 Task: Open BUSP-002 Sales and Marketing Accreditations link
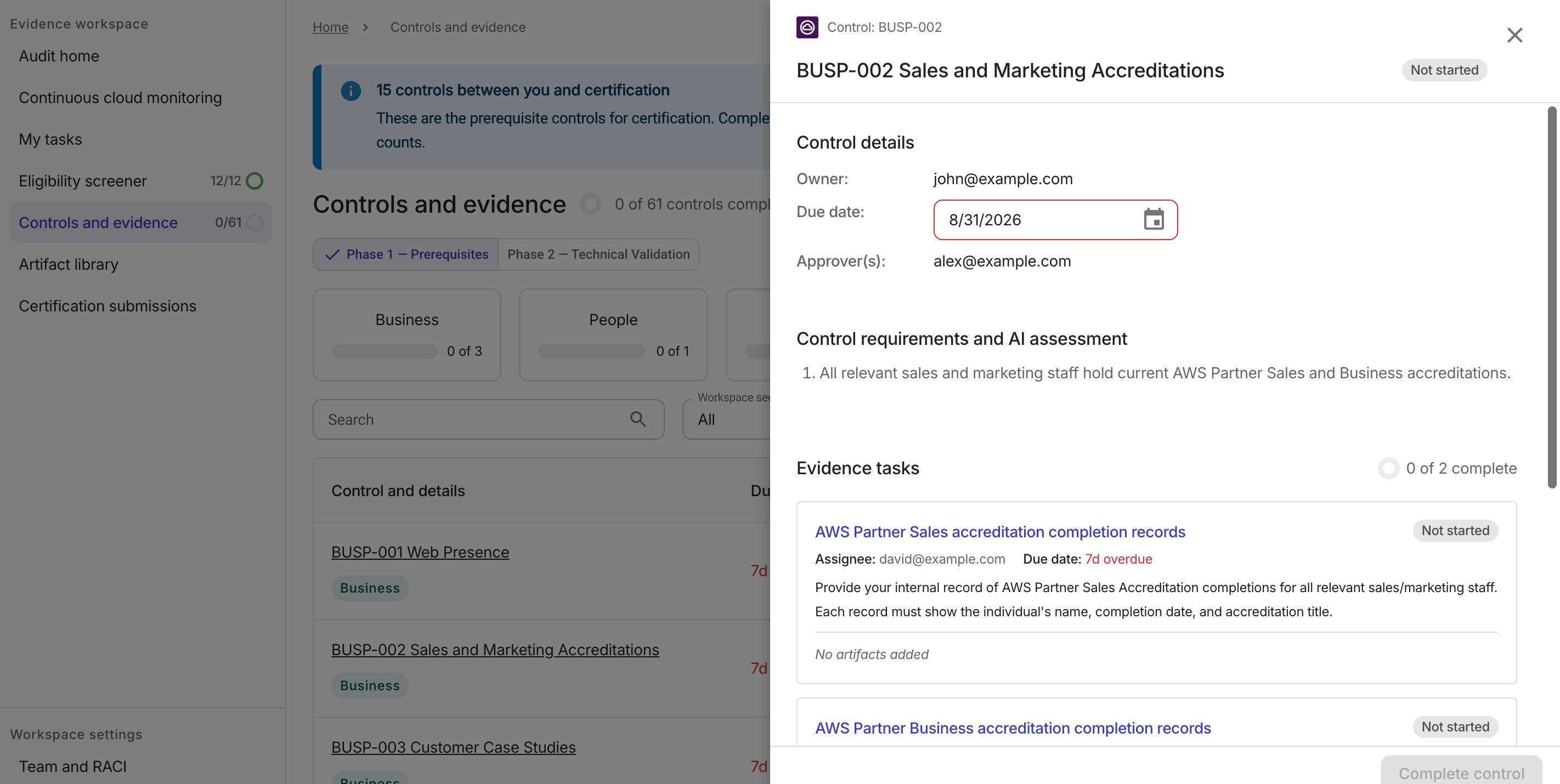click(495, 650)
